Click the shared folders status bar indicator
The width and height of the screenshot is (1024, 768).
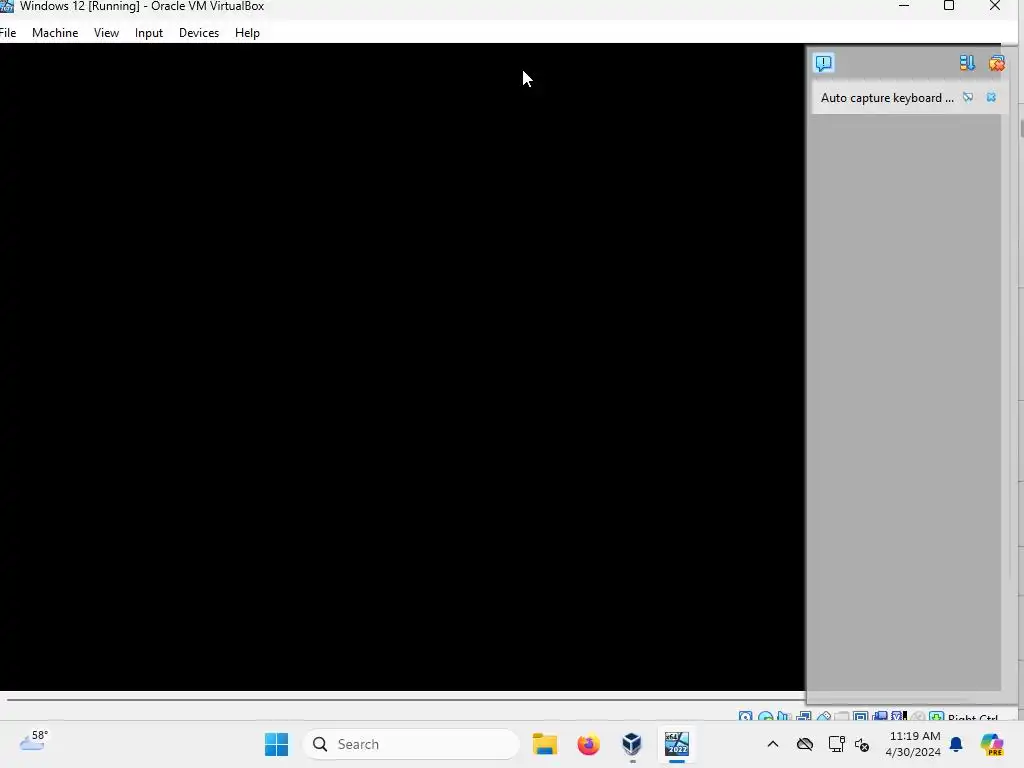pos(842,716)
